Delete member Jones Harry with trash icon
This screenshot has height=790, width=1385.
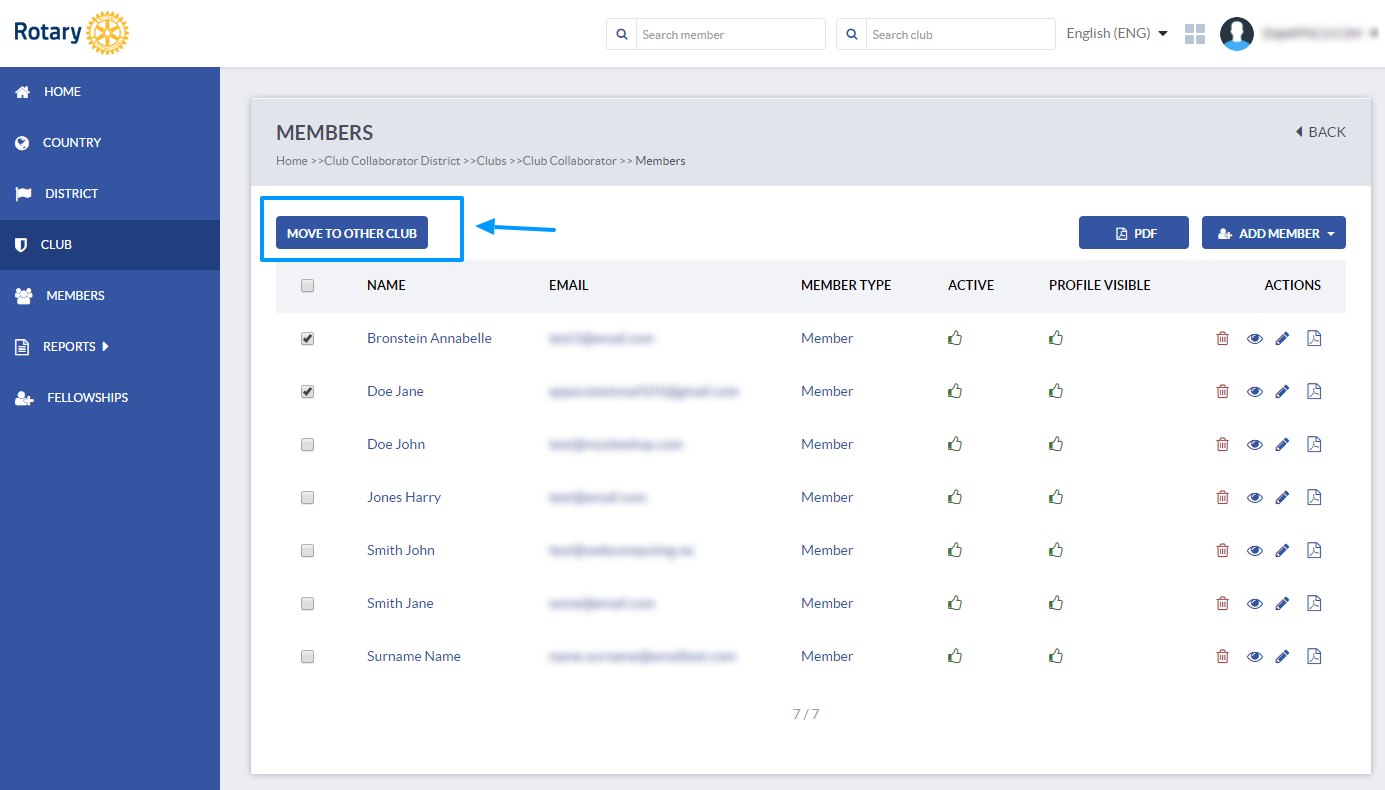coord(1222,497)
